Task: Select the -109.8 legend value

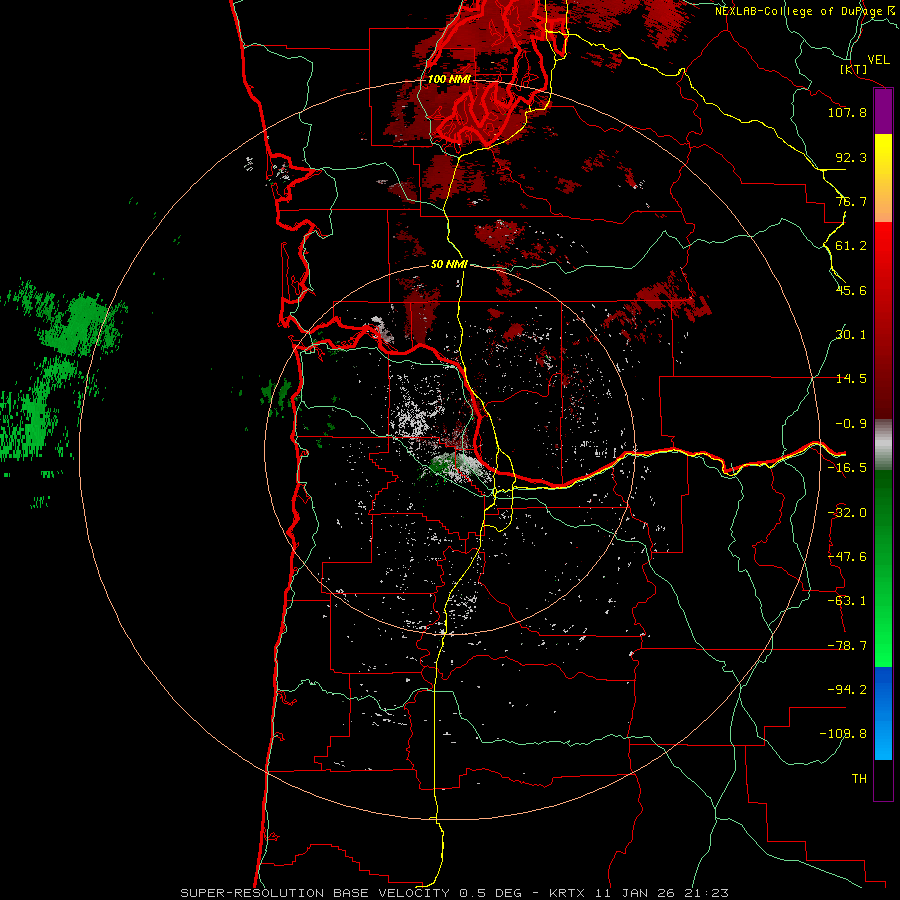Action: (843, 734)
